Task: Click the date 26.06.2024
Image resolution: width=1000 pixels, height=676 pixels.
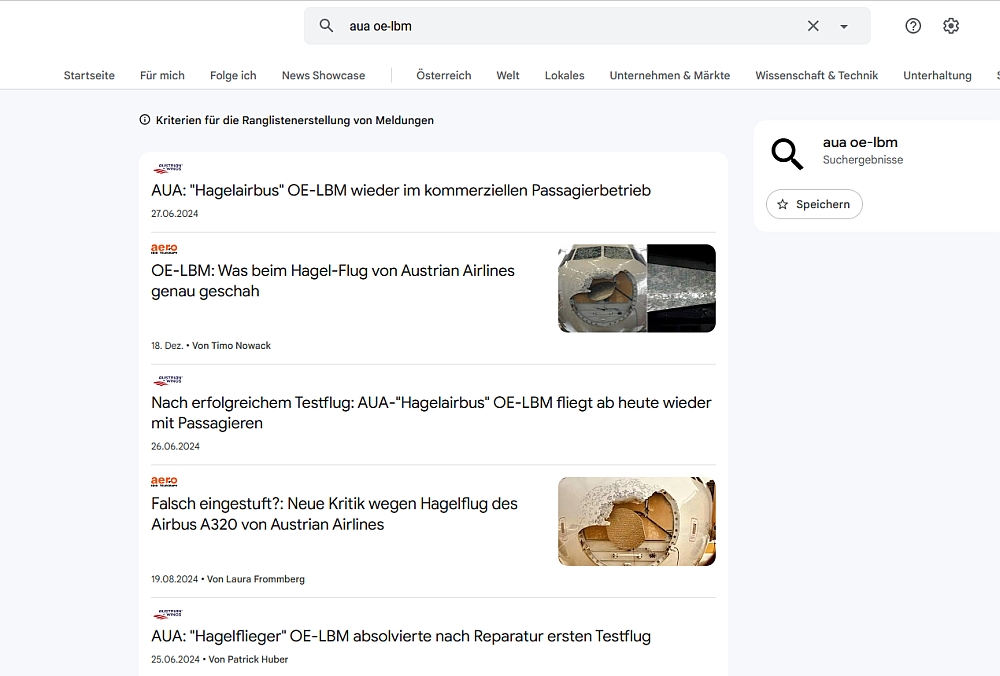Action: [x=175, y=446]
